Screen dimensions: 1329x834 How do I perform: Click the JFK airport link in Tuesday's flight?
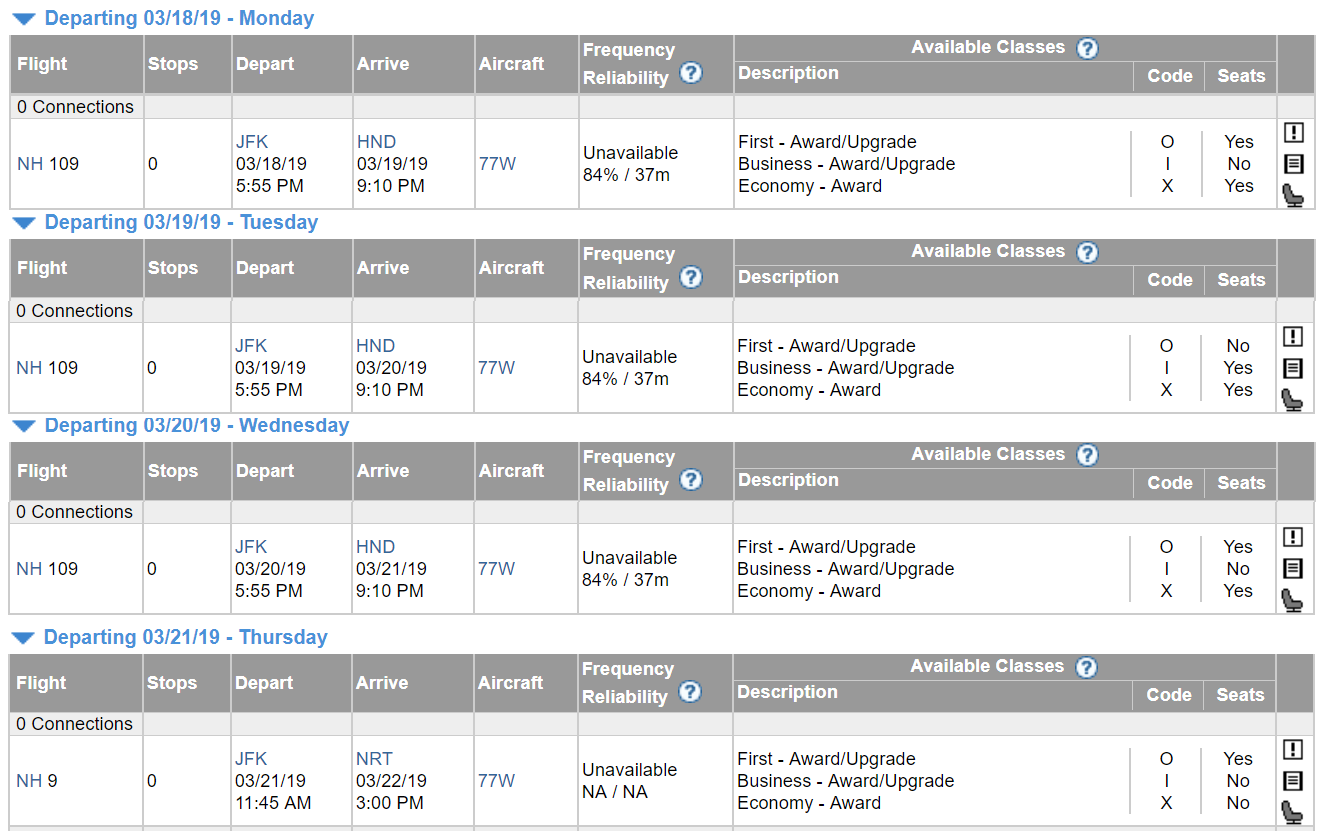(251, 346)
